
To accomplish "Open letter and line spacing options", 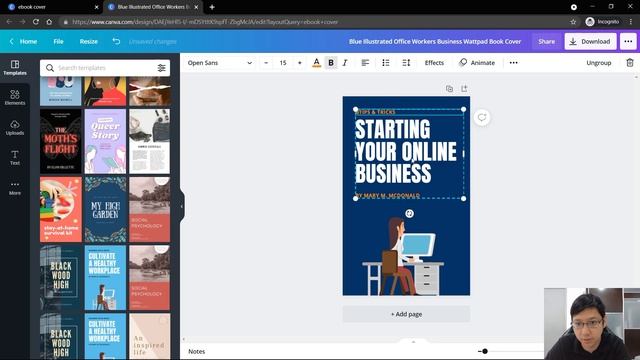I will 406,63.
